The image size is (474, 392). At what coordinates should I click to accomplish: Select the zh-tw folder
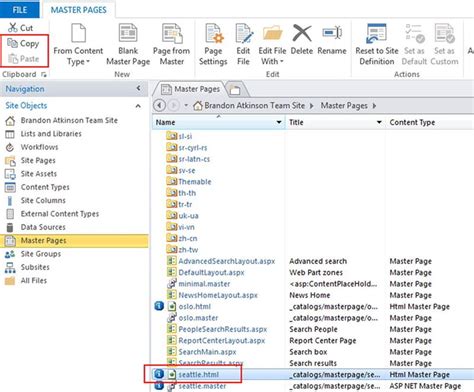point(188,250)
